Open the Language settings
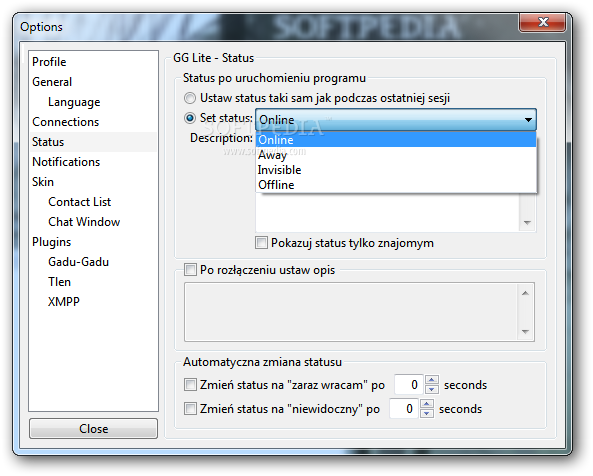The image size is (593, 476). pos(74,102)
